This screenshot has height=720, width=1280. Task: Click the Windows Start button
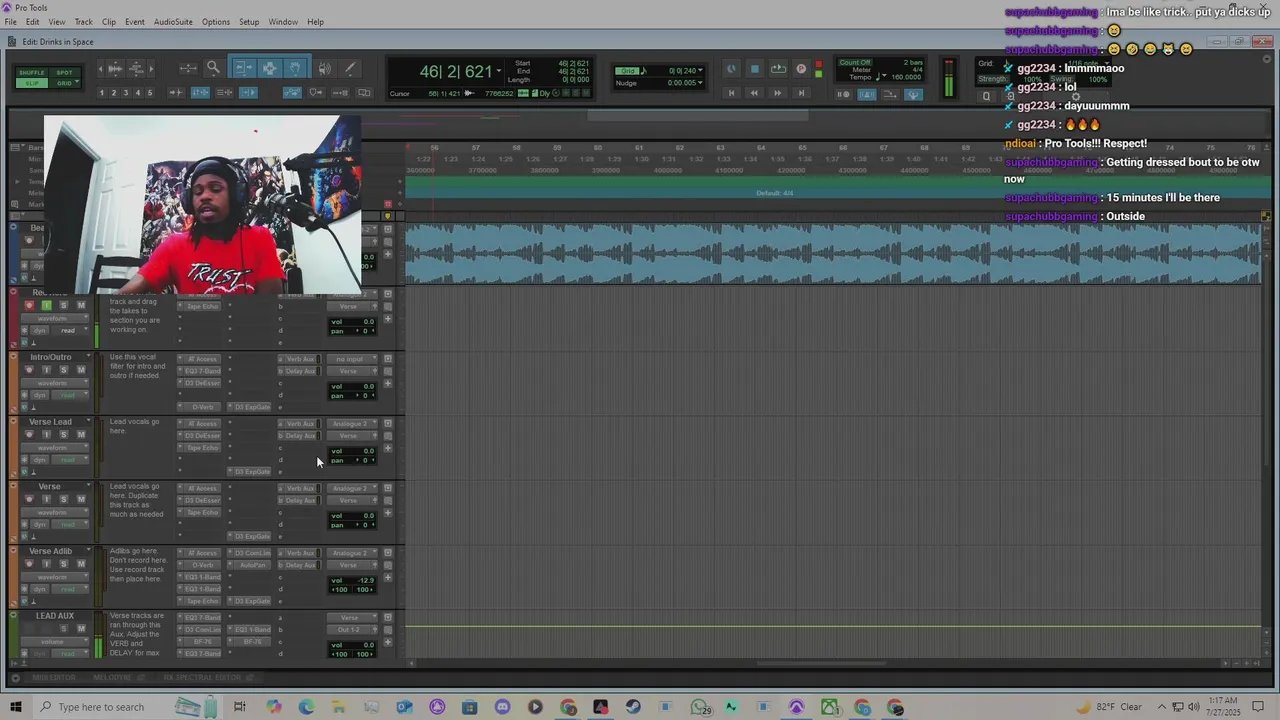point(15,707)
